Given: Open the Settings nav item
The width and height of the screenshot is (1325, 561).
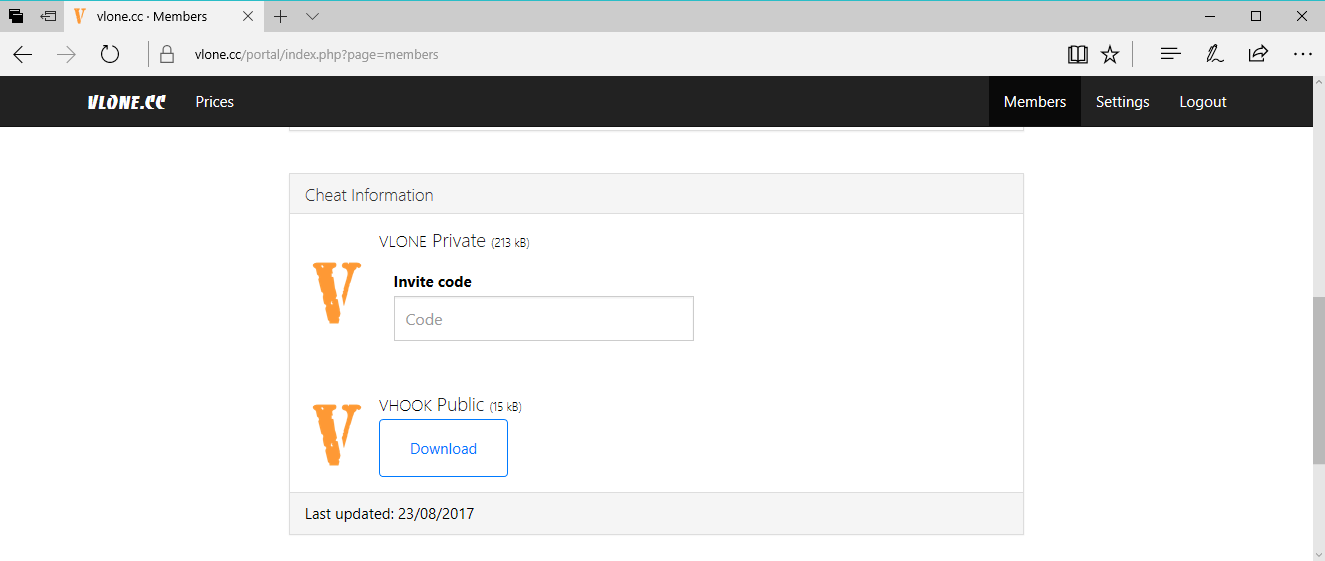Looking at the screenshot, I should click(x=1123, y=102).
